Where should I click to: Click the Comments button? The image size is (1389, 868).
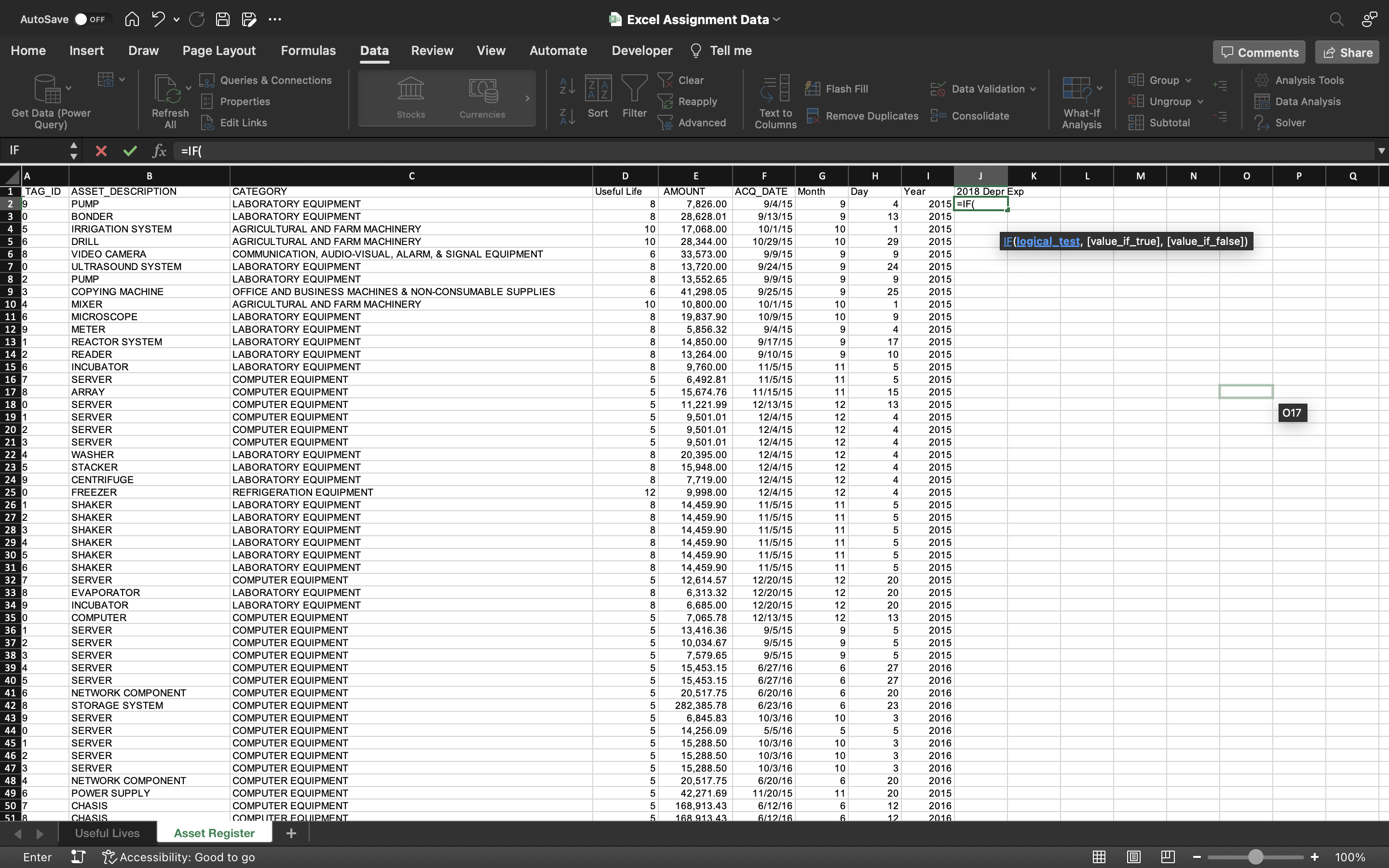click(x=1259, y=52)
